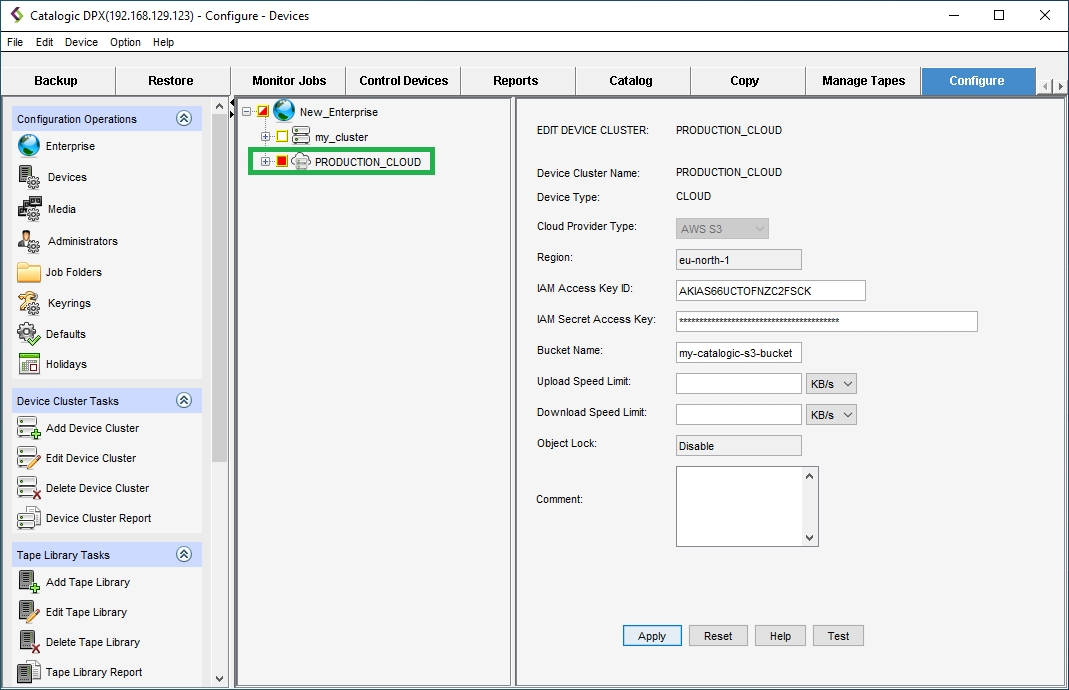The width and height of the screenshot is (1069, 690).
Task: Open the Holidays calendar icon
Action: coord(29,364)
